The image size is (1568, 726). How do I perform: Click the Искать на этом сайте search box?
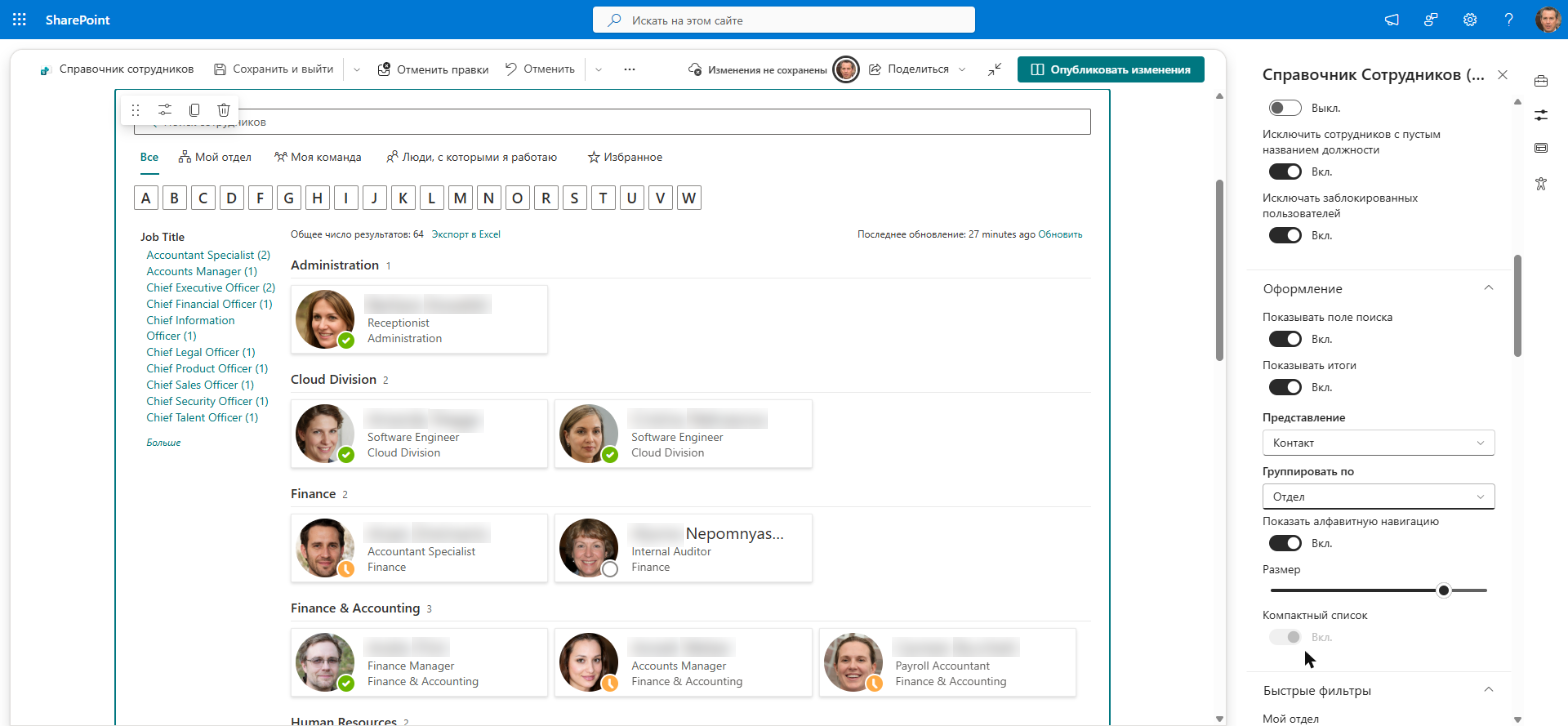tap(784, 20)
